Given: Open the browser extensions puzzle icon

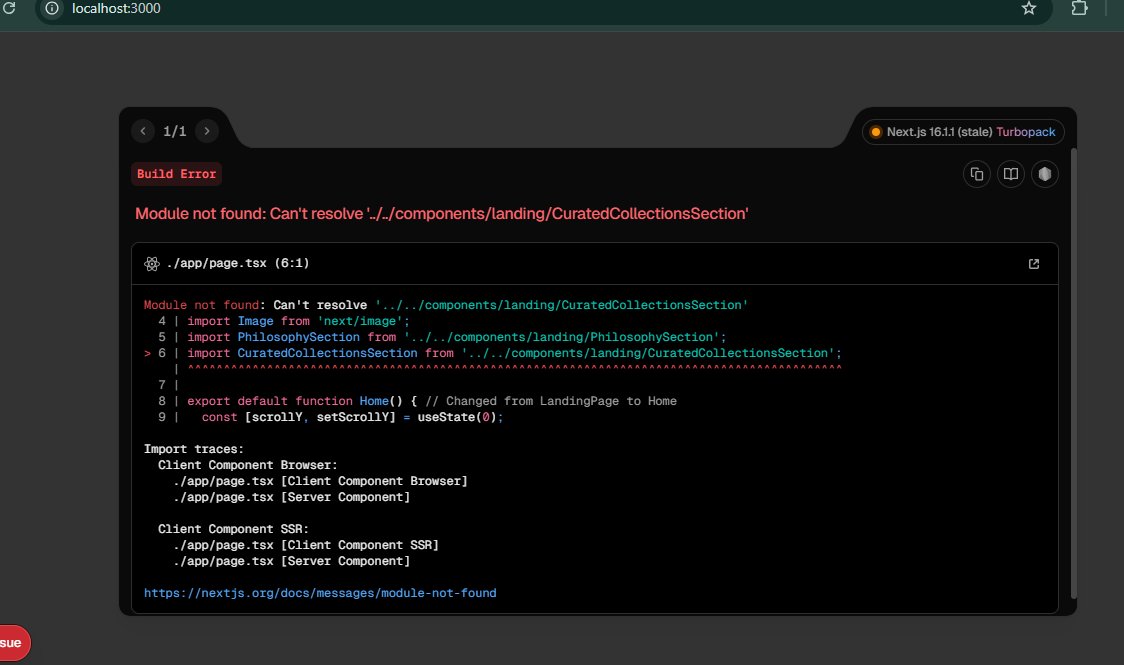Looking at the screenshot, I should [x=1079, y=8].
